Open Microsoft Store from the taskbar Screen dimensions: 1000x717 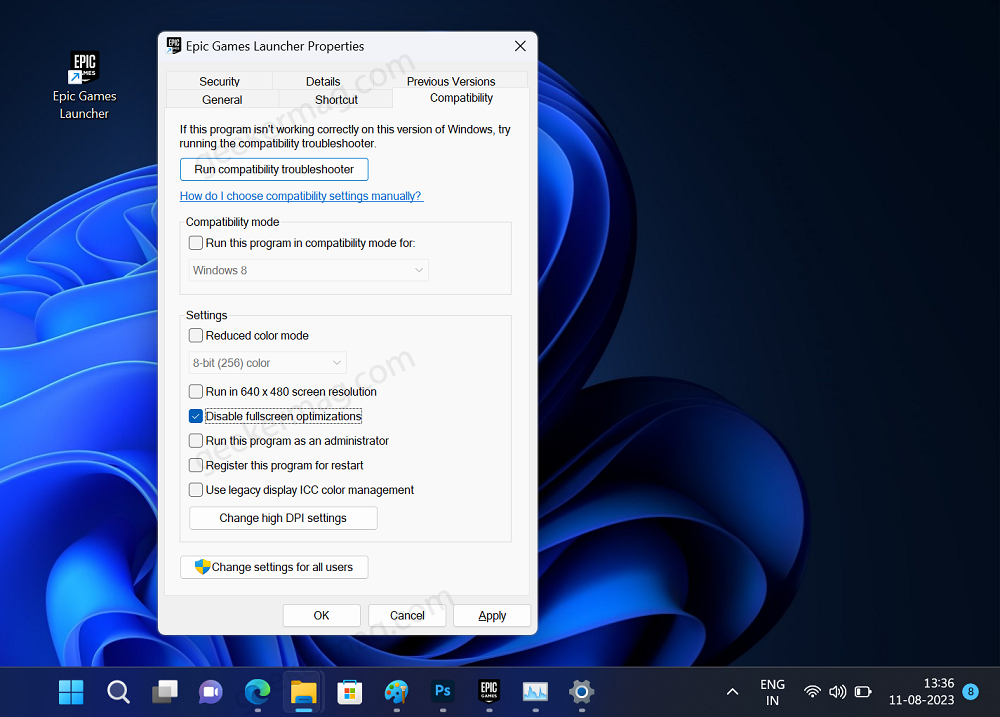(349, 692)
